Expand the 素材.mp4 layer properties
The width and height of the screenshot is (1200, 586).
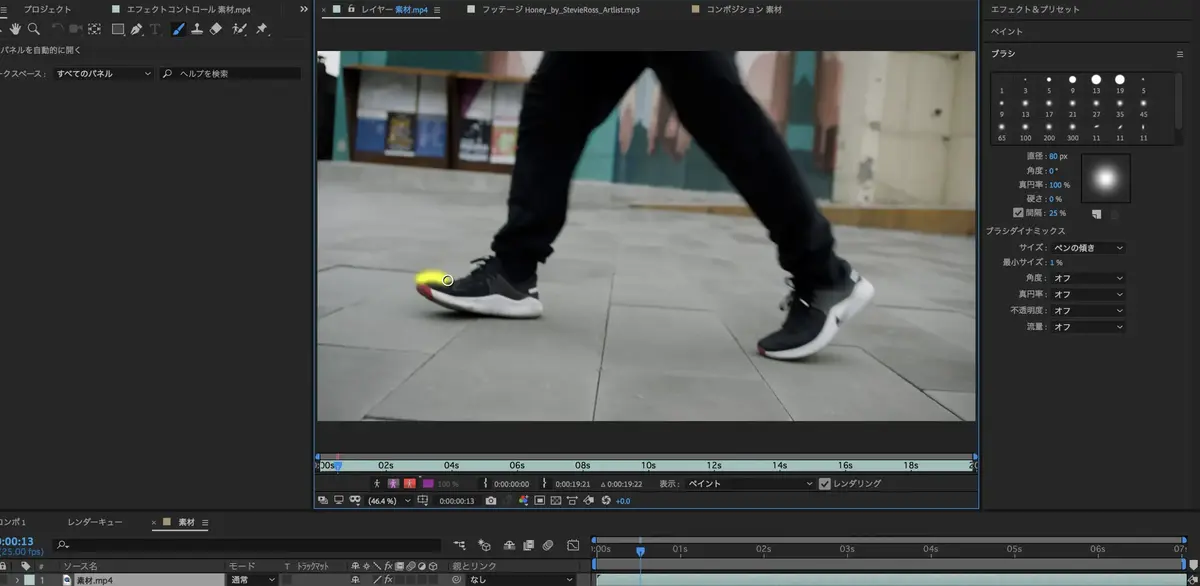click(x=15, y=580)
